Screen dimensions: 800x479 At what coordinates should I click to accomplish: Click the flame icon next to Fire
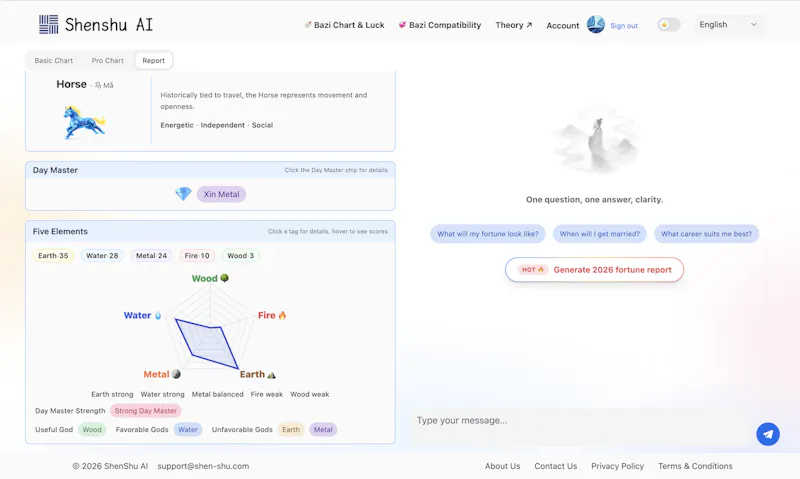point(282,315)
